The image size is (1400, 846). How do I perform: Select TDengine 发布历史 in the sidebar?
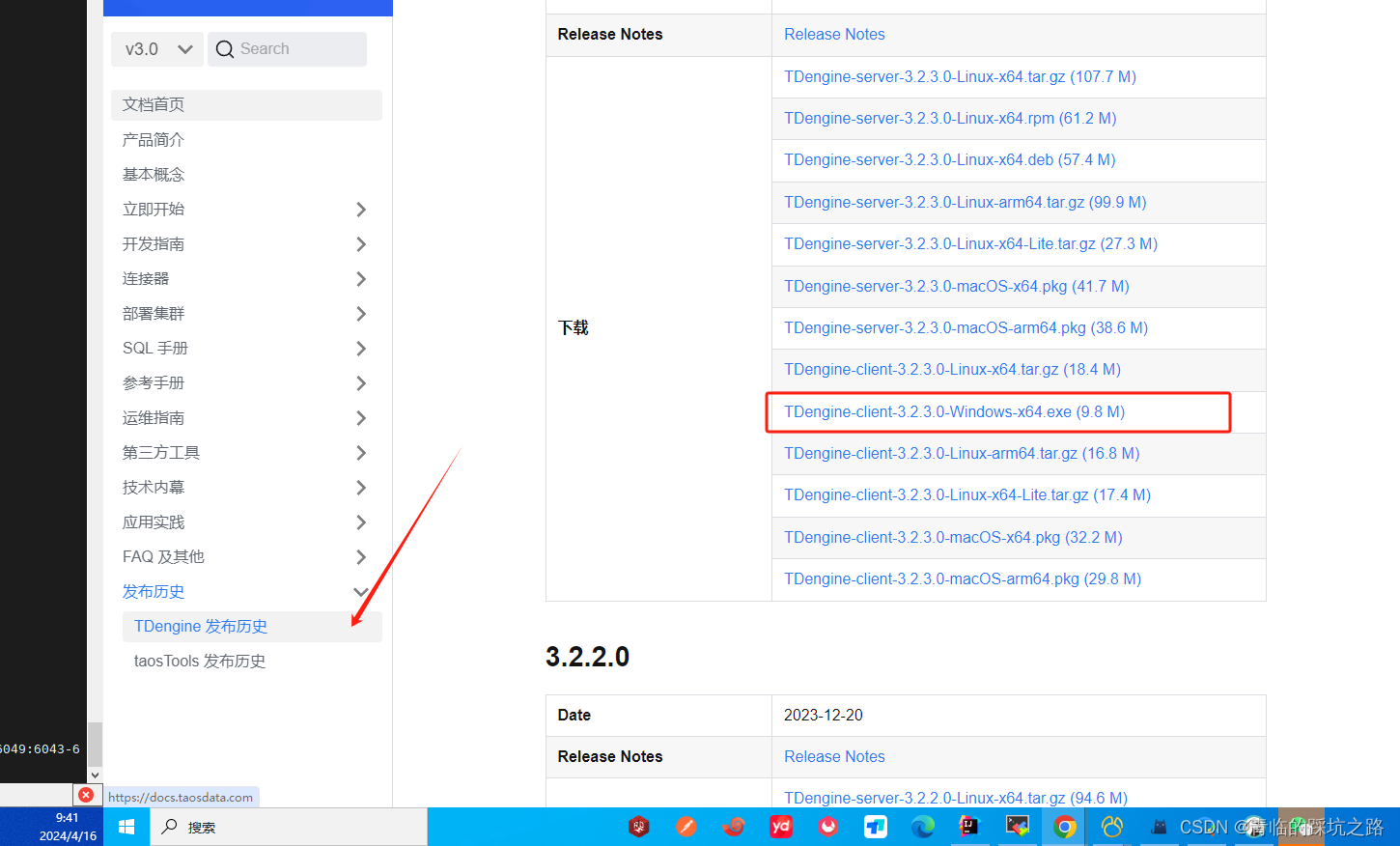pyautogui.click(x=252, y=627)
